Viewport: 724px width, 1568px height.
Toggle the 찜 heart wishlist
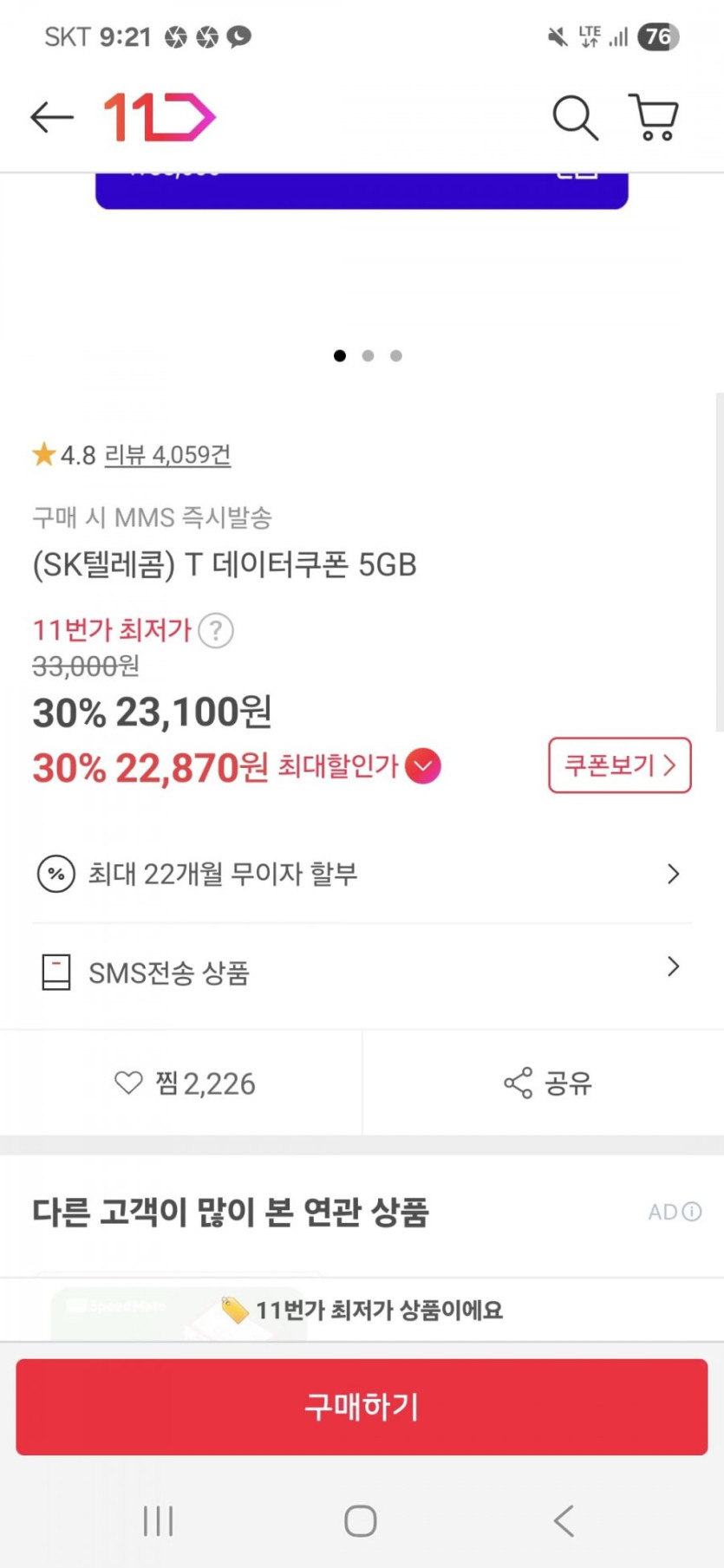[x=128, y=1083]
